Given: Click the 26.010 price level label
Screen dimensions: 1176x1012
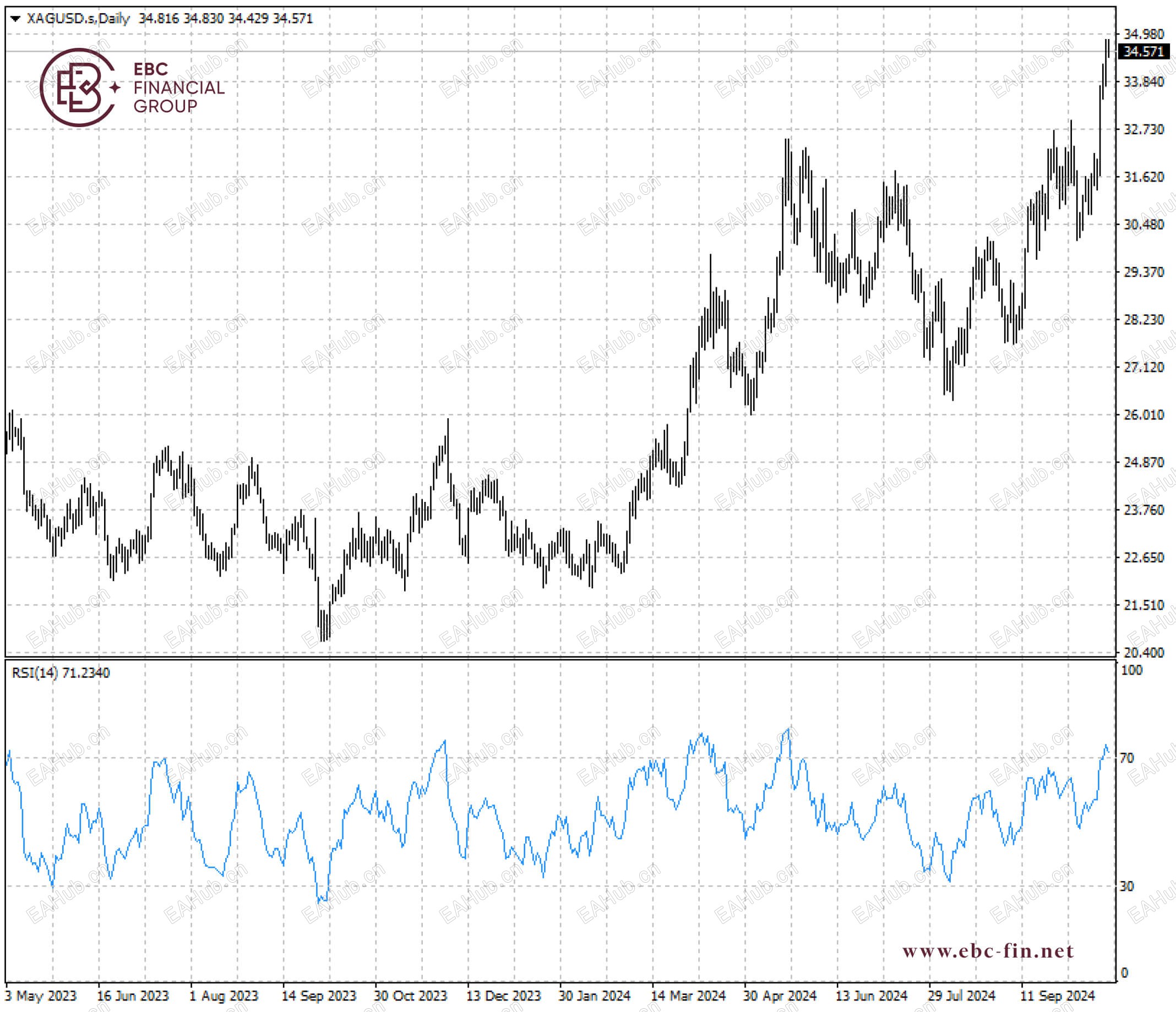Looking at the screenshot, I should (1143, 415).
